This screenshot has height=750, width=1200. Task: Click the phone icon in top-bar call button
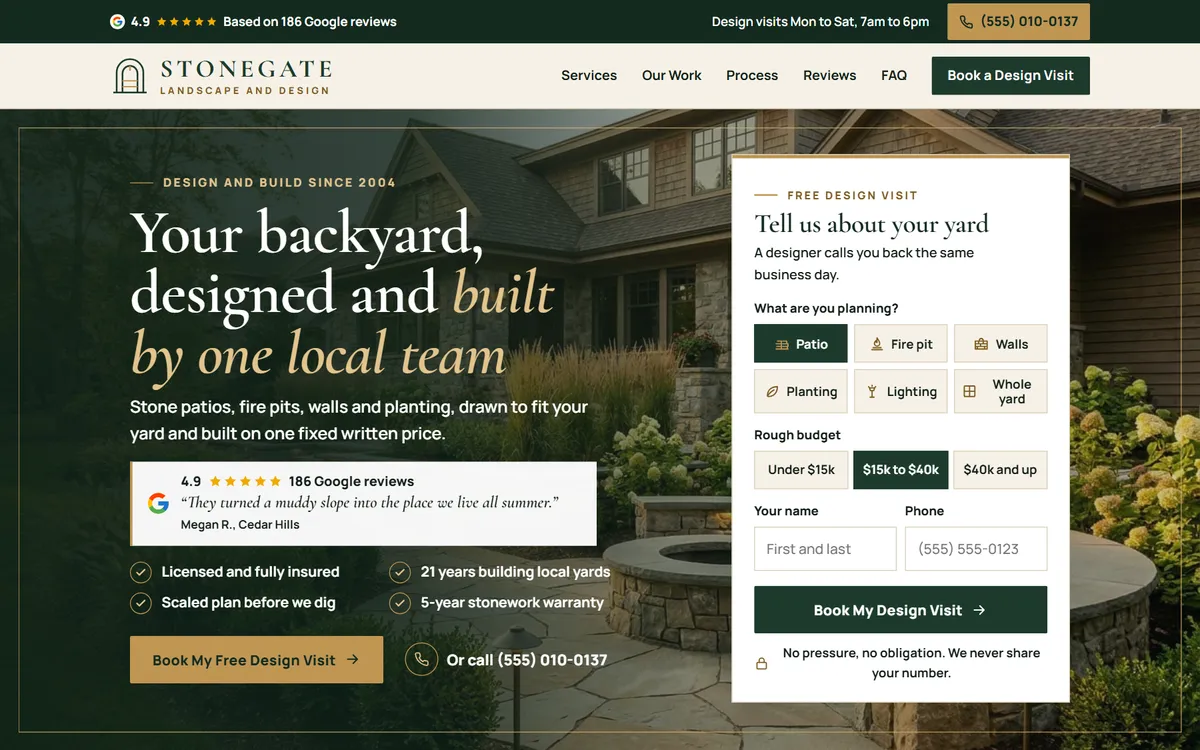coord(966,22)
